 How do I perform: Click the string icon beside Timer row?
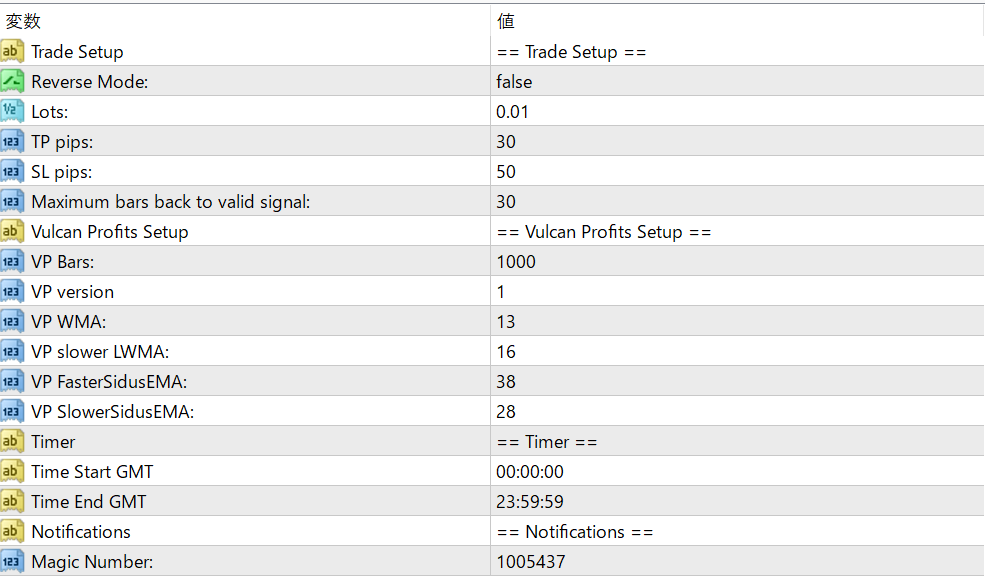click(x=12, y=442)
